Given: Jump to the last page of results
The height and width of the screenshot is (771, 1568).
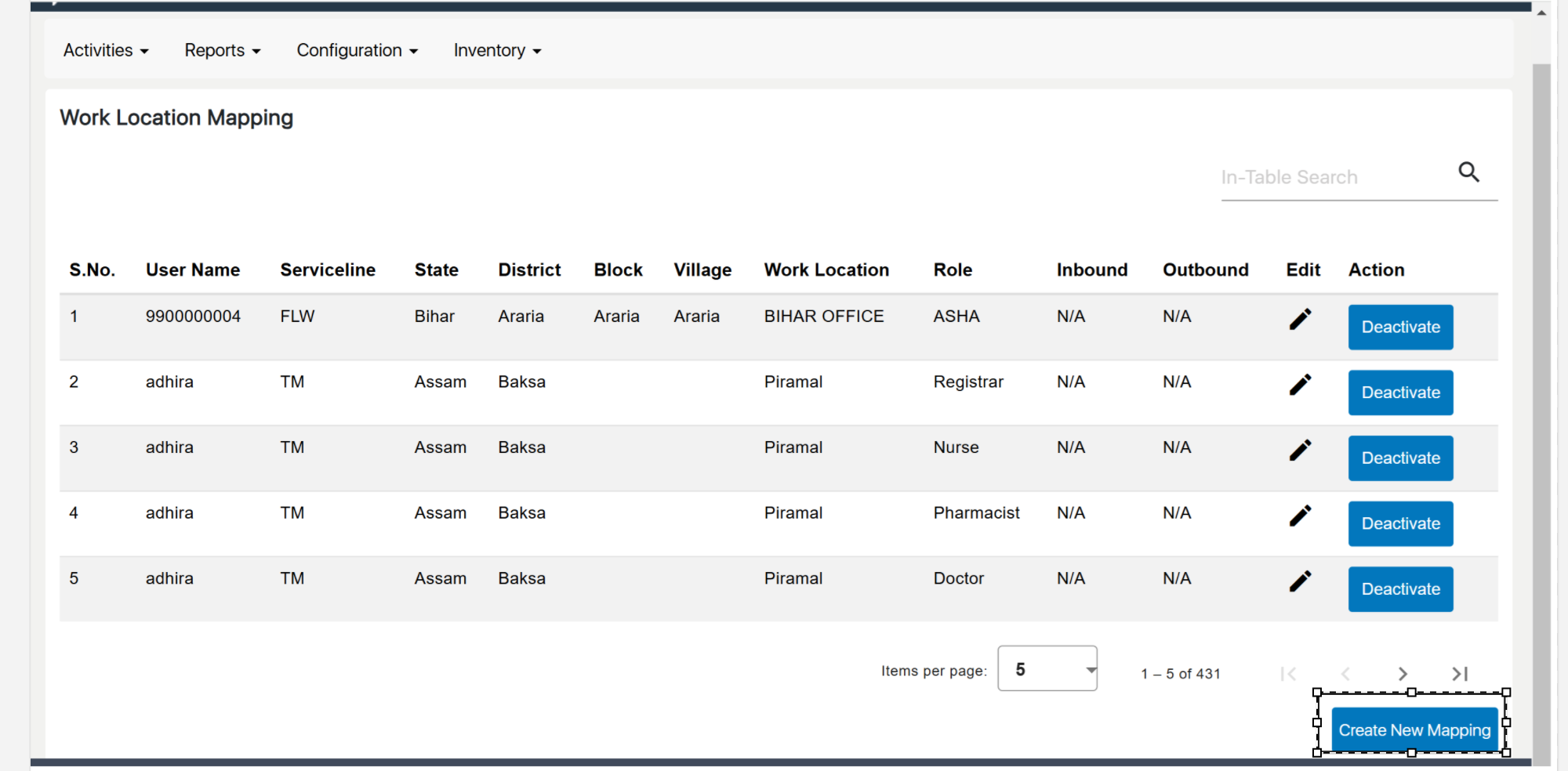Looking at the screenshot, I should click(x=1460, y=674).
